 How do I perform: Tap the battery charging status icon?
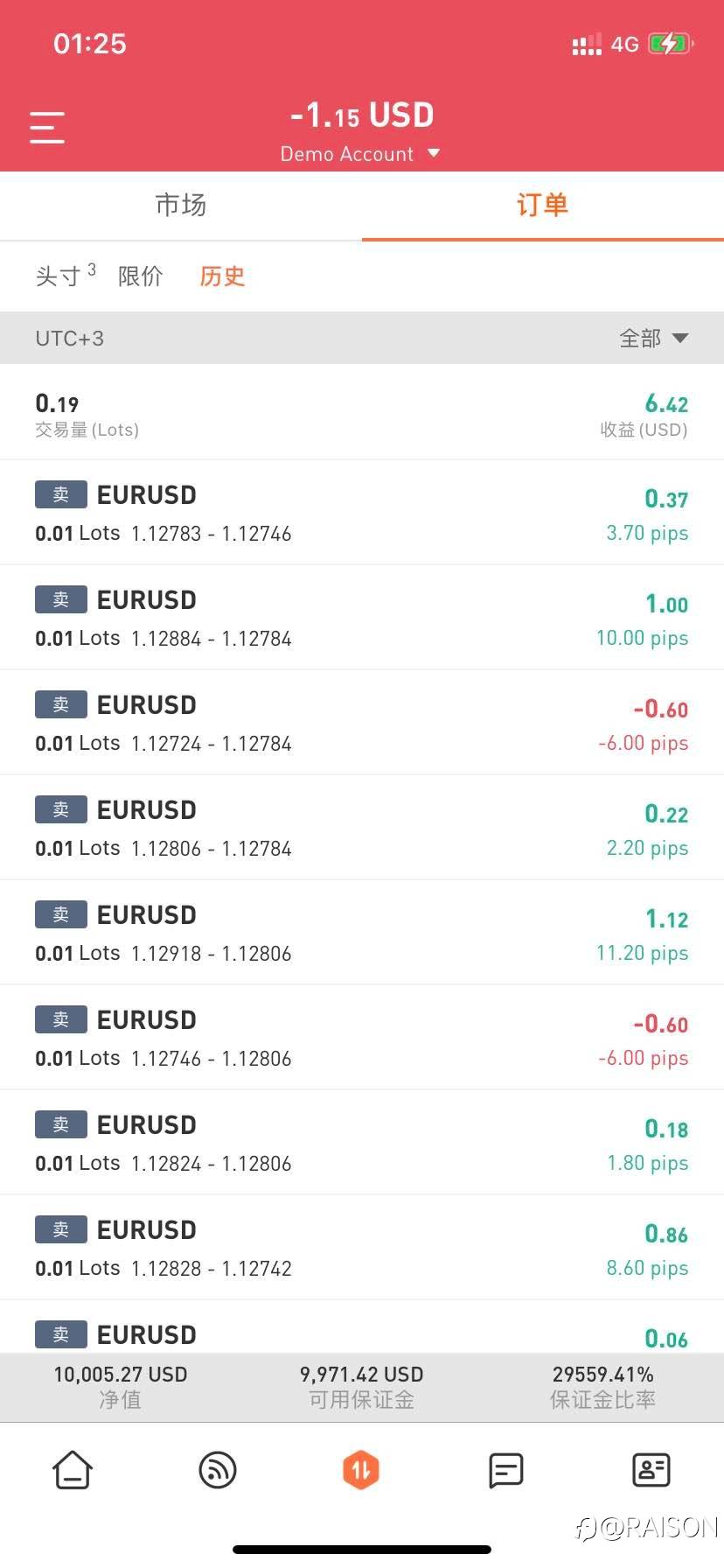pos(670,44)
